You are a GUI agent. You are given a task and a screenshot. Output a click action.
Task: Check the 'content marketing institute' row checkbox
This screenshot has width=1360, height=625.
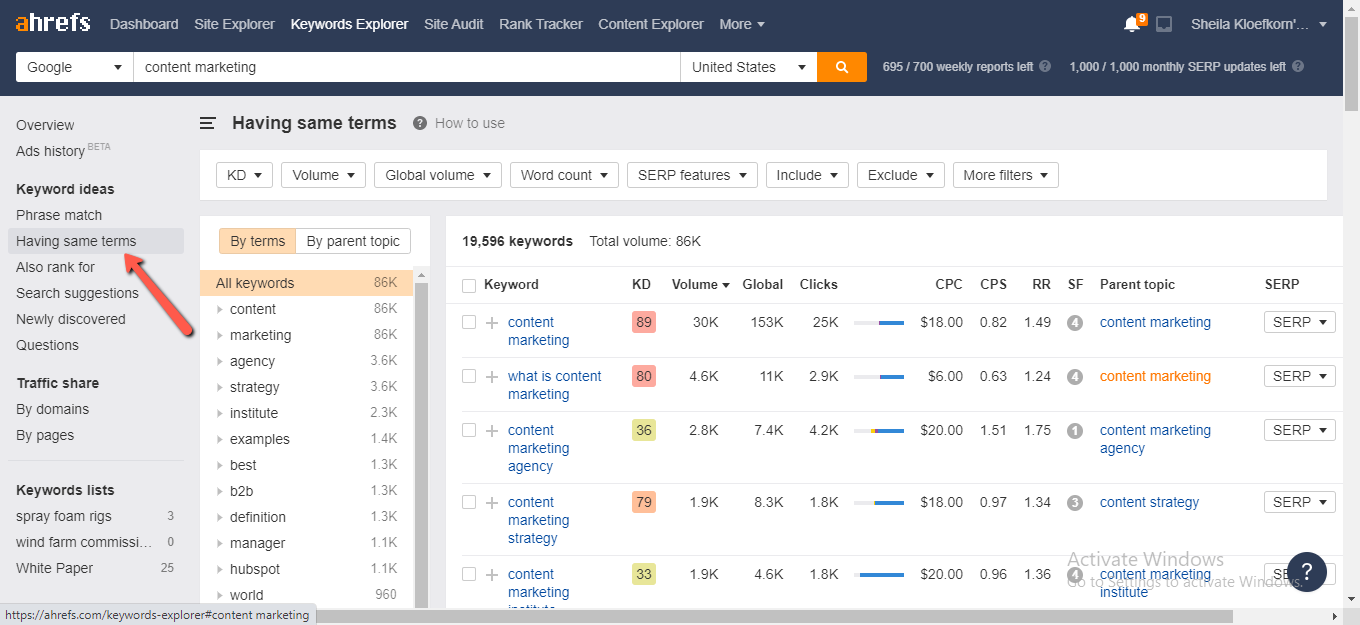pos(469,574)
